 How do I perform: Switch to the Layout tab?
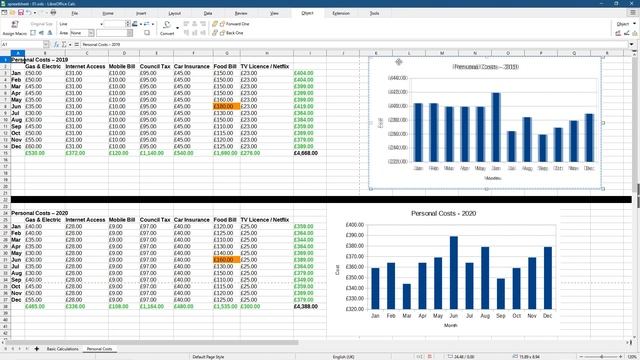pos(174,13)
